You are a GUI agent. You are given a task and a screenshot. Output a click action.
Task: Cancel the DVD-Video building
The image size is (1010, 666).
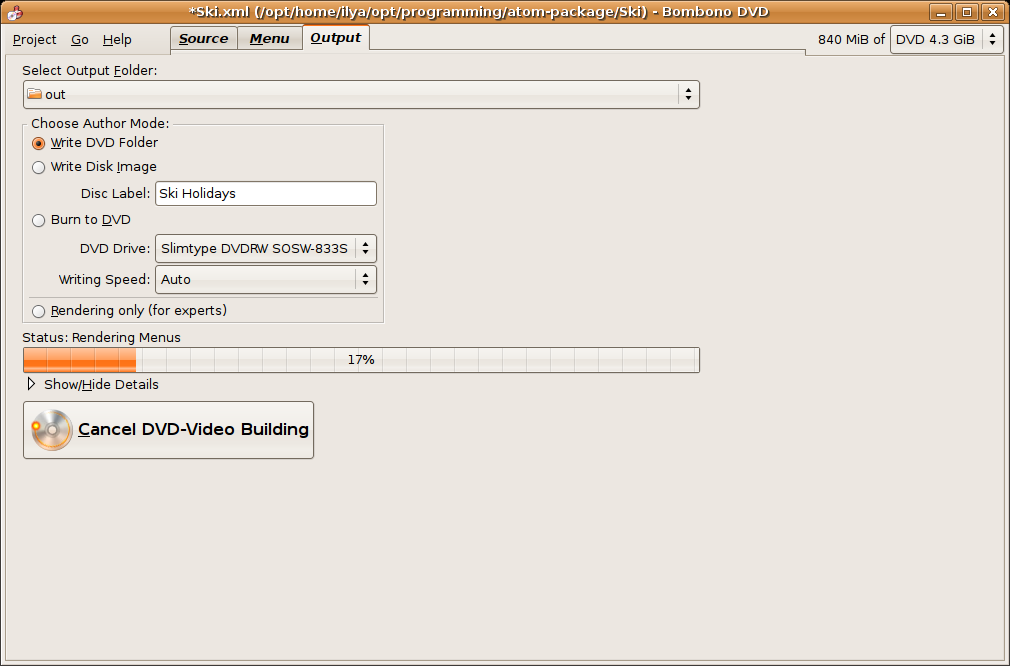point(168,430)
